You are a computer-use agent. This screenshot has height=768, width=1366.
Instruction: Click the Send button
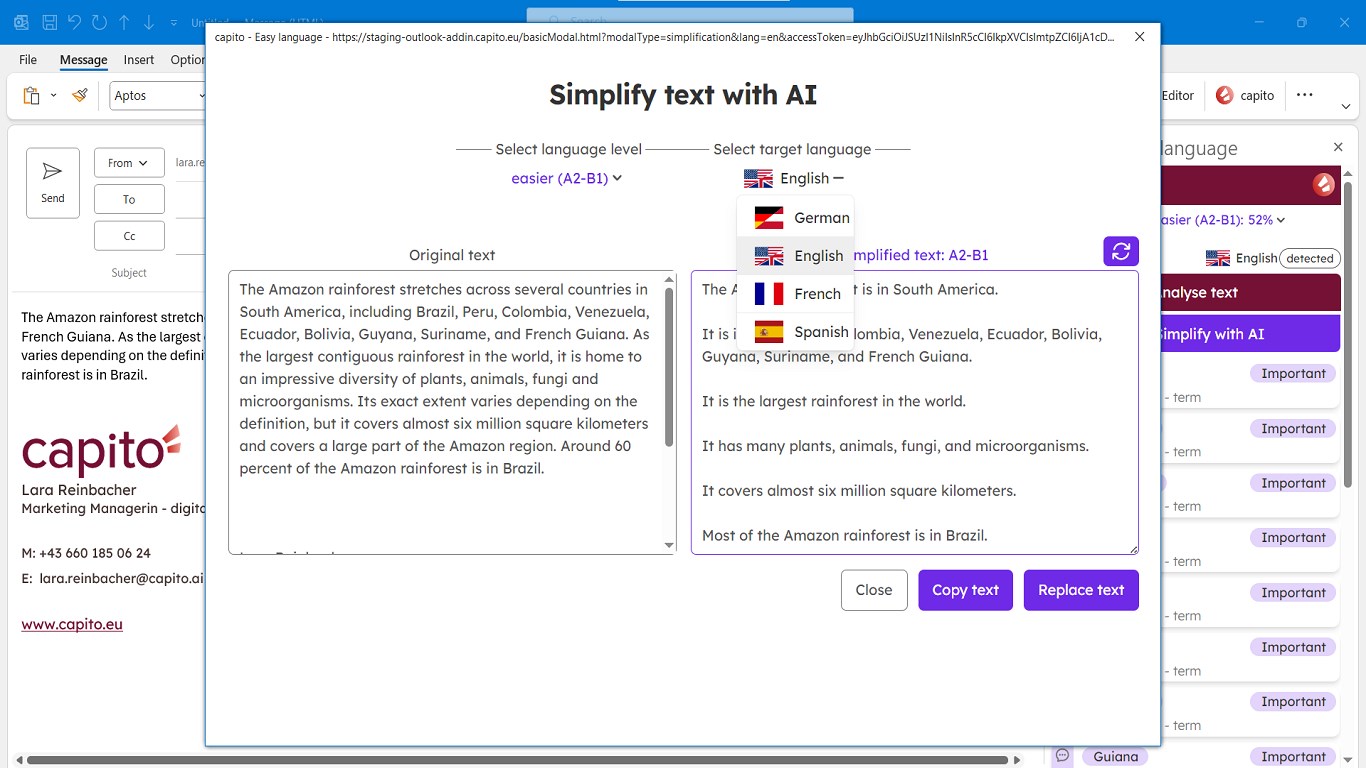[53, 183]
